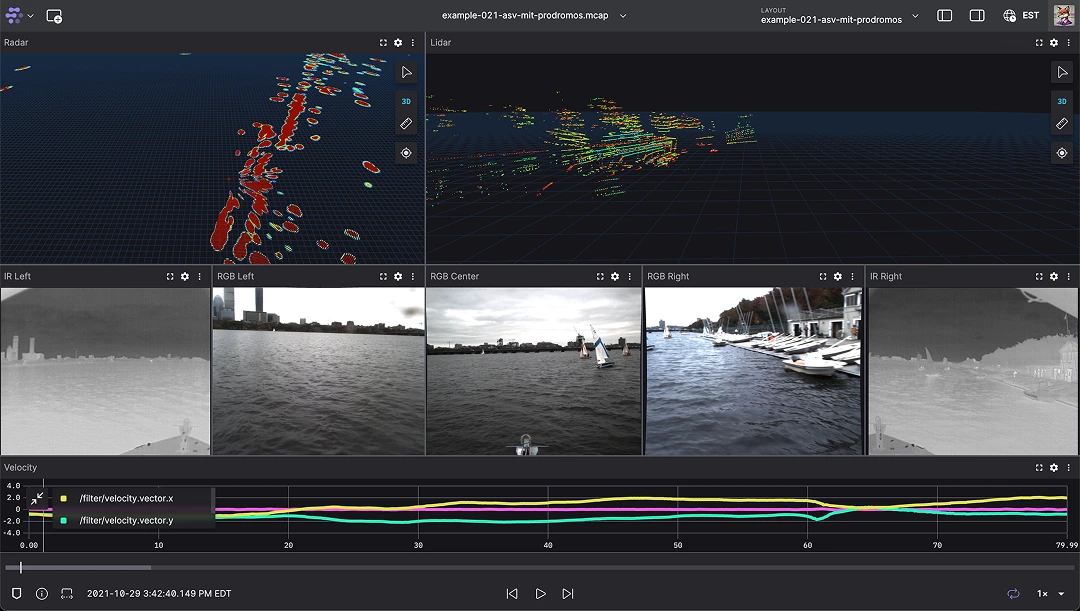Select the pointer tool in the Radar panel
This screenshot has height=611, width=1080.
click(406, 71)
